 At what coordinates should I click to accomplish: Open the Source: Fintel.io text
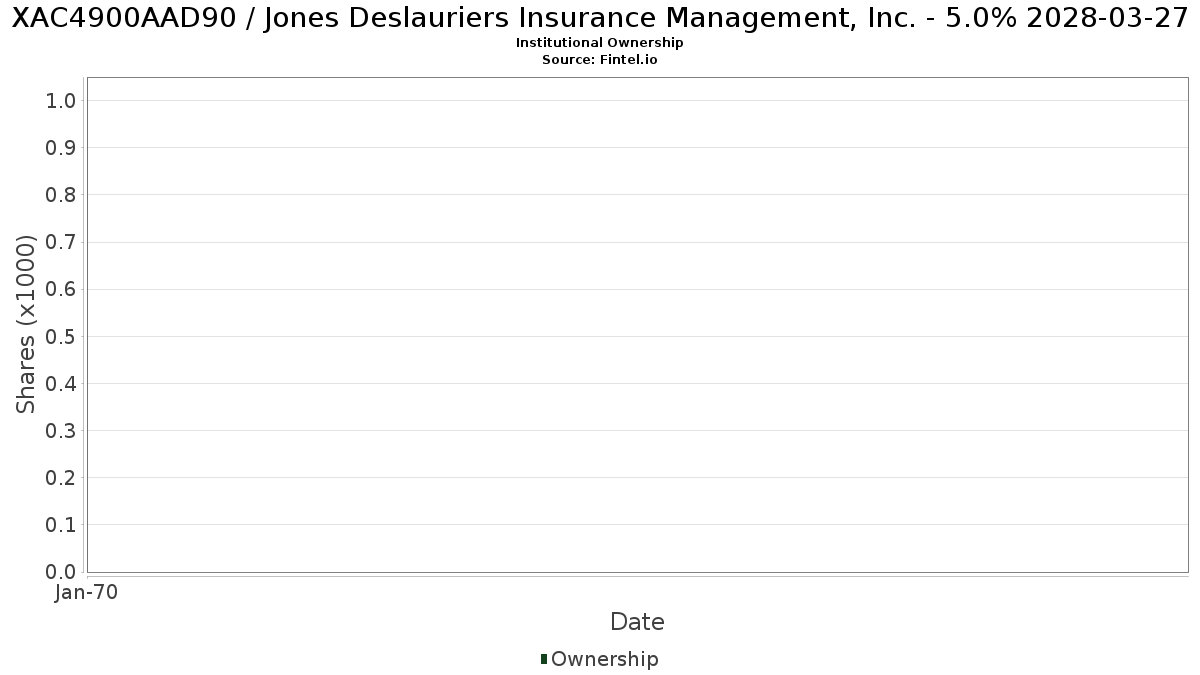coord(600,60)
